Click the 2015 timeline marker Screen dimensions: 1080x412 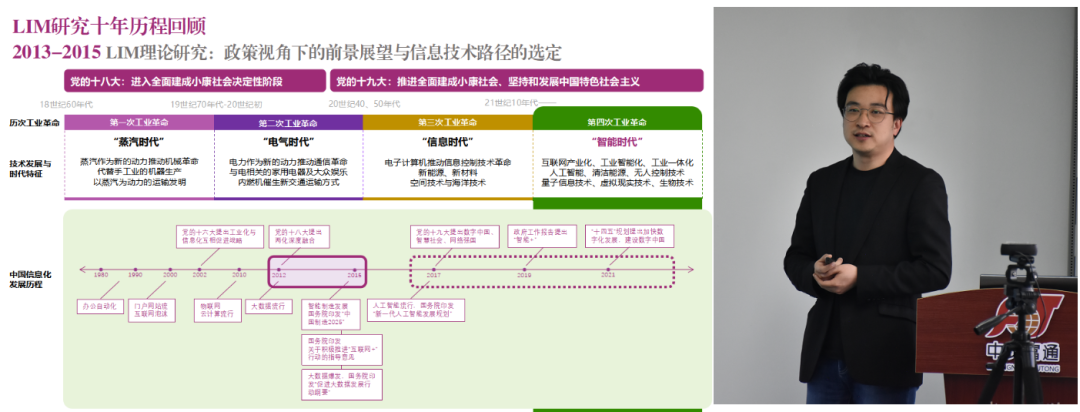click(x=355, y=270)
